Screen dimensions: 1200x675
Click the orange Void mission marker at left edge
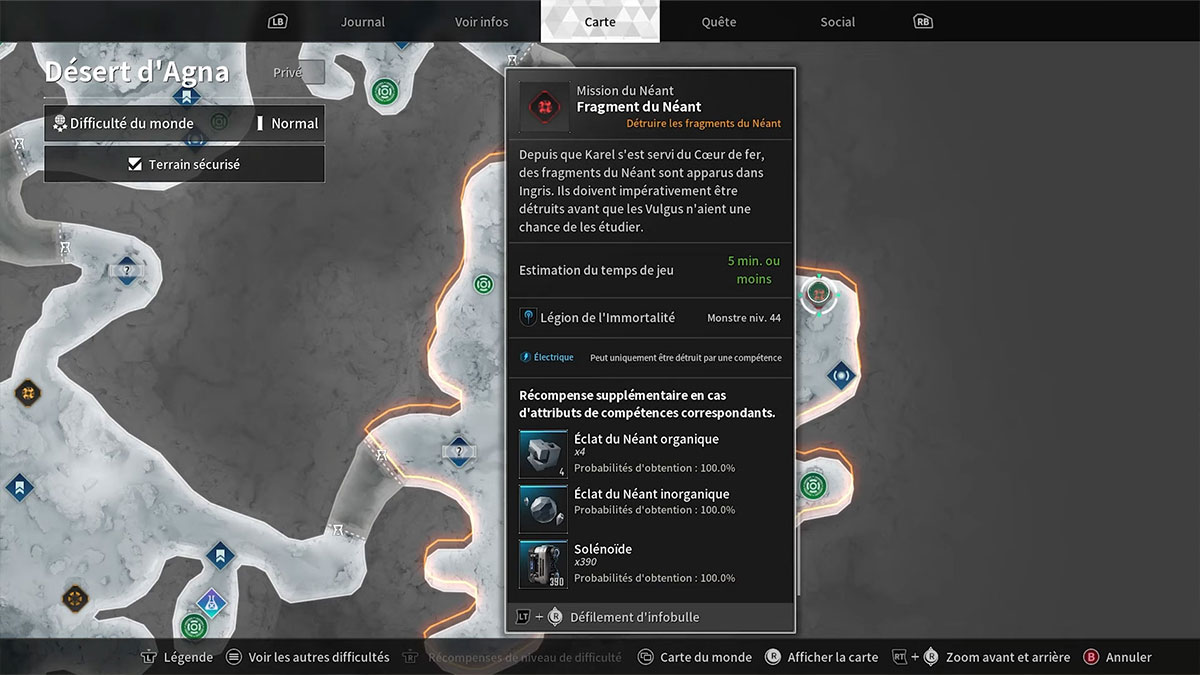click(x=27, y=392)
